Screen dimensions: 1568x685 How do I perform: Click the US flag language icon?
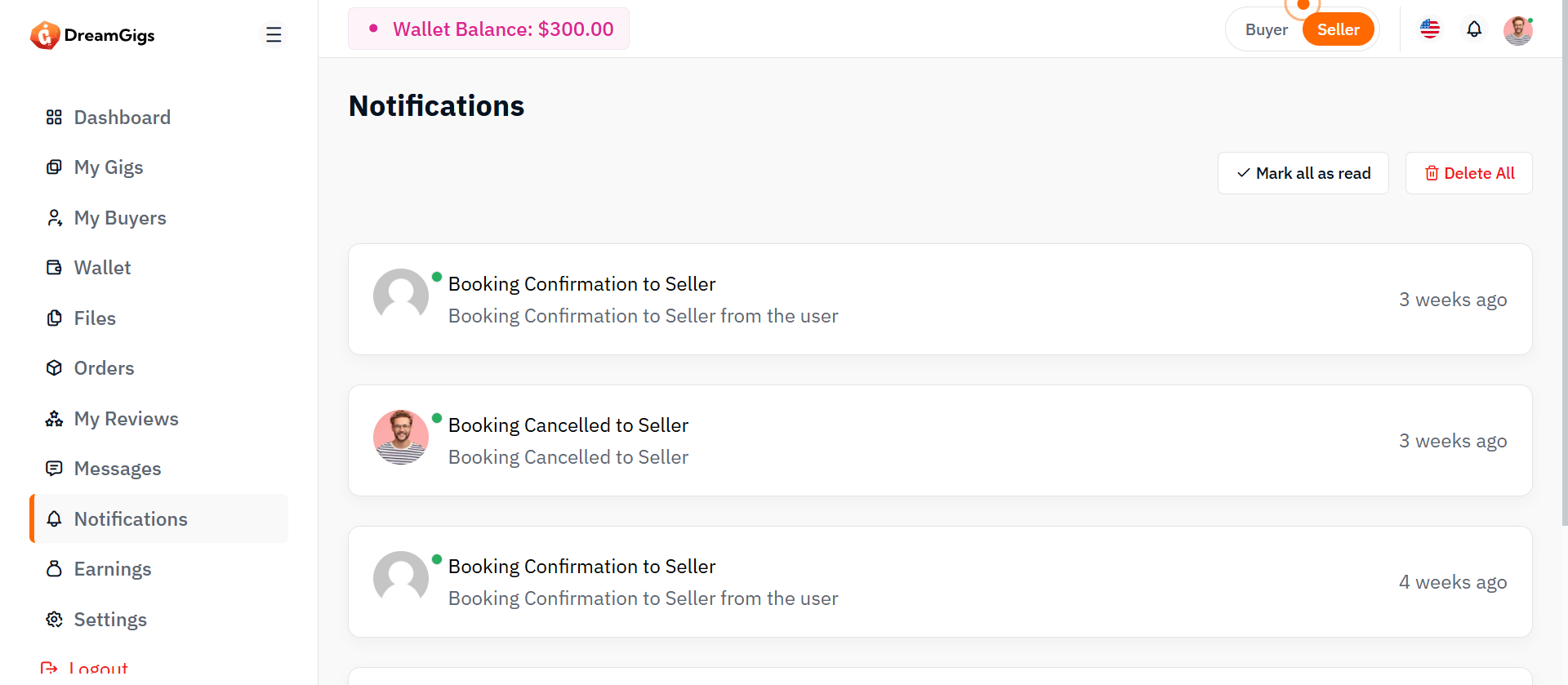pos(1430,29)
